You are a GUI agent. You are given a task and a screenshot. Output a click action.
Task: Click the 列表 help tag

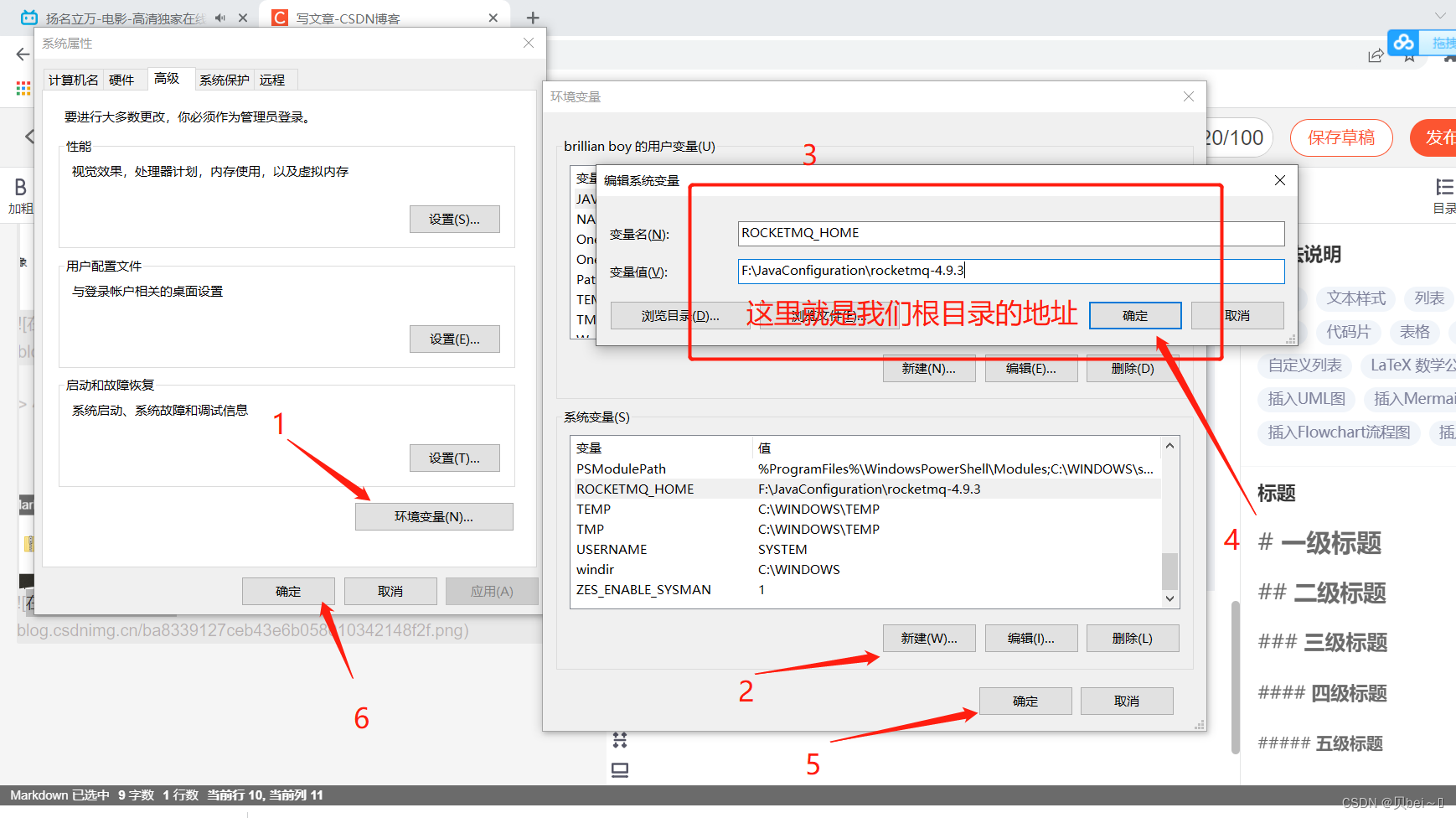point(1429,298)
